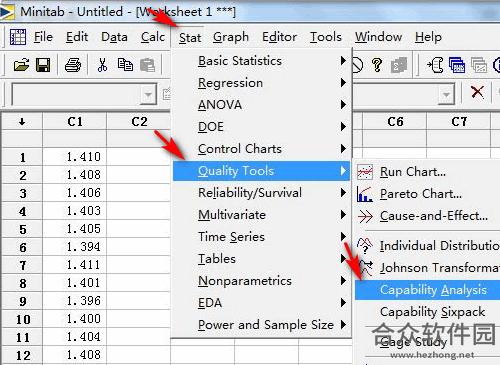The image size is (500, 365).
Task: Open the Graph menu
Action: (231, 37)
